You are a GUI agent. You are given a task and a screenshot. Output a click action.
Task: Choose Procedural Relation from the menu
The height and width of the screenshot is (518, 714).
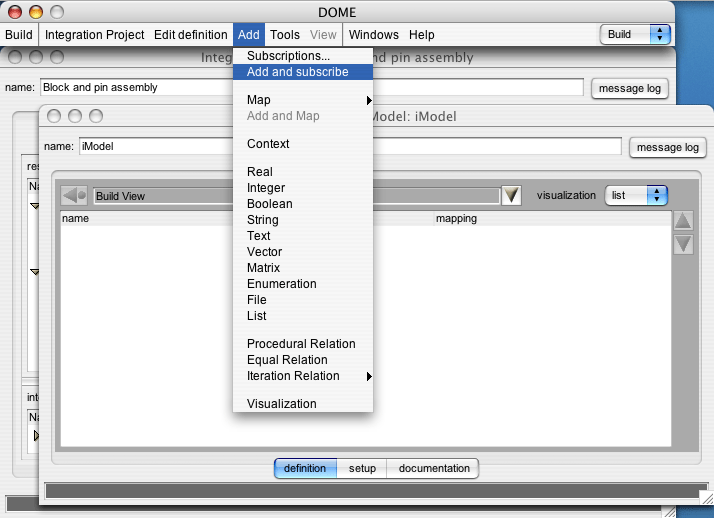[303, 344]
